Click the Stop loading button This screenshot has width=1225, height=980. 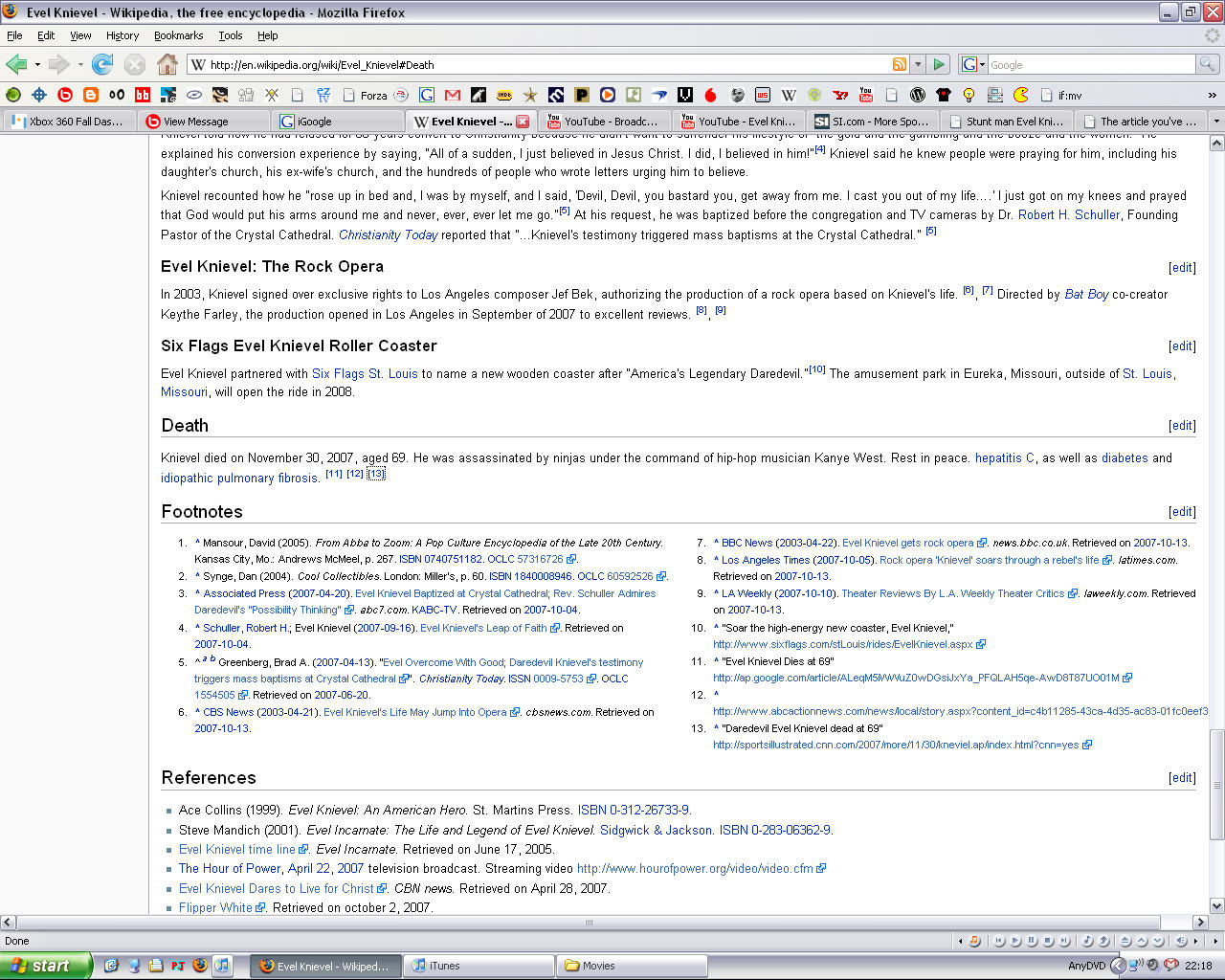tap(135, 64)
